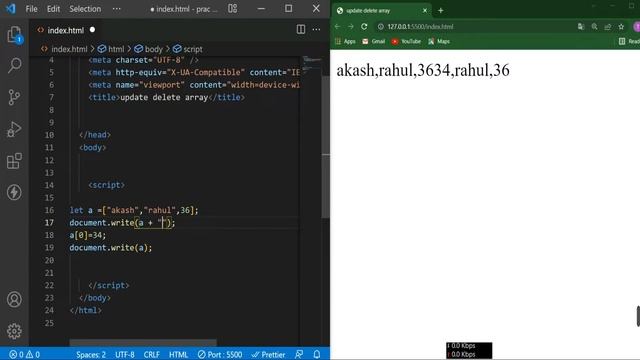Click the document.write(a); line
Image resolution: width=640 pixels, height=360 pixels.
coord(111,248)
